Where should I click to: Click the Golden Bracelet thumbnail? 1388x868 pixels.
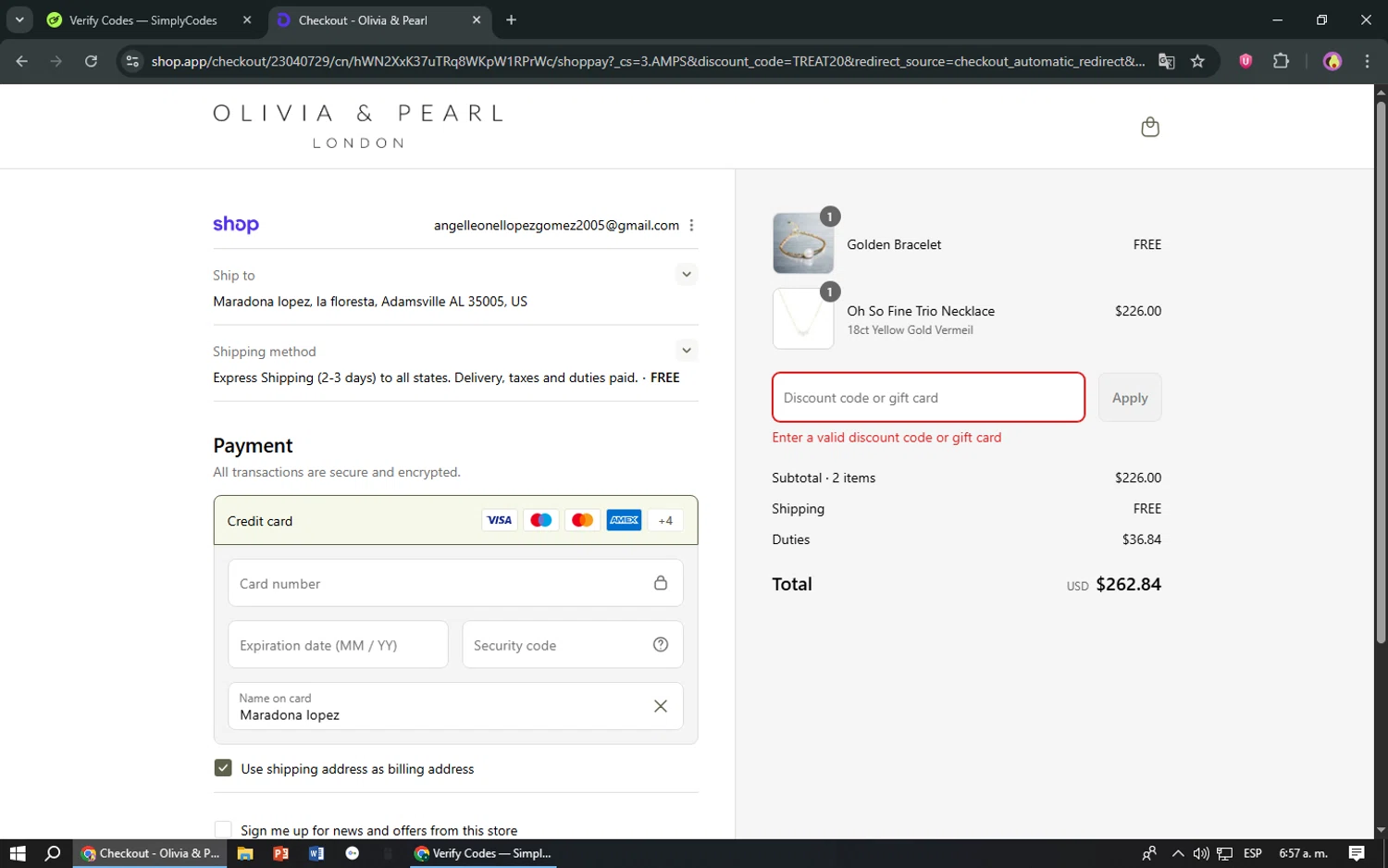[x=803, y=243]
